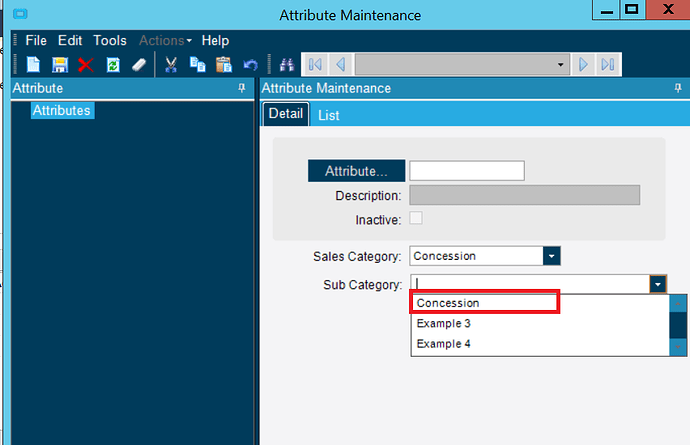Open the Edit menu

point(70,40)
